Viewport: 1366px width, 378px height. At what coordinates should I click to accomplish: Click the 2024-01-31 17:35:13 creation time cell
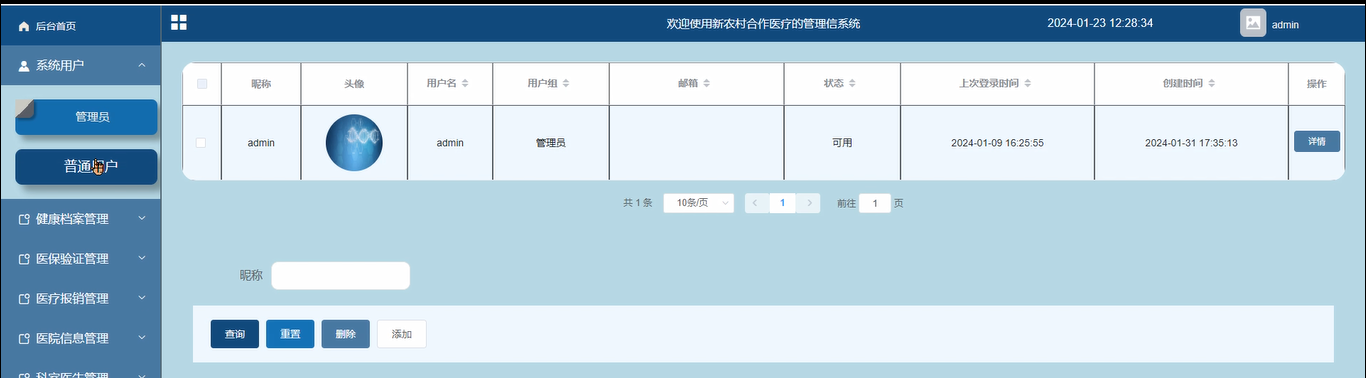(x=1191, y=143)
